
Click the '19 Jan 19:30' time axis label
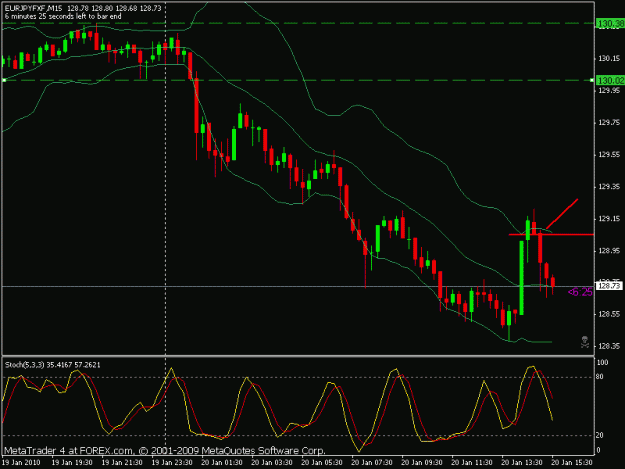click(x=72, y=462)
